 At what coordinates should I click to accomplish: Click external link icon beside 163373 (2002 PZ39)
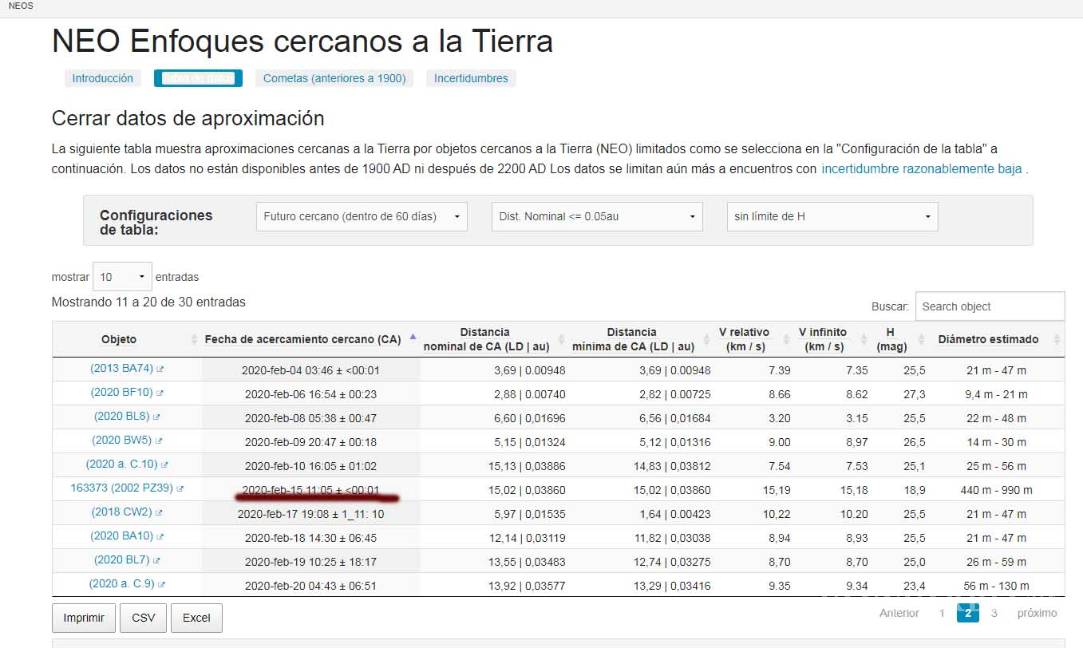[x=181, y=489]
